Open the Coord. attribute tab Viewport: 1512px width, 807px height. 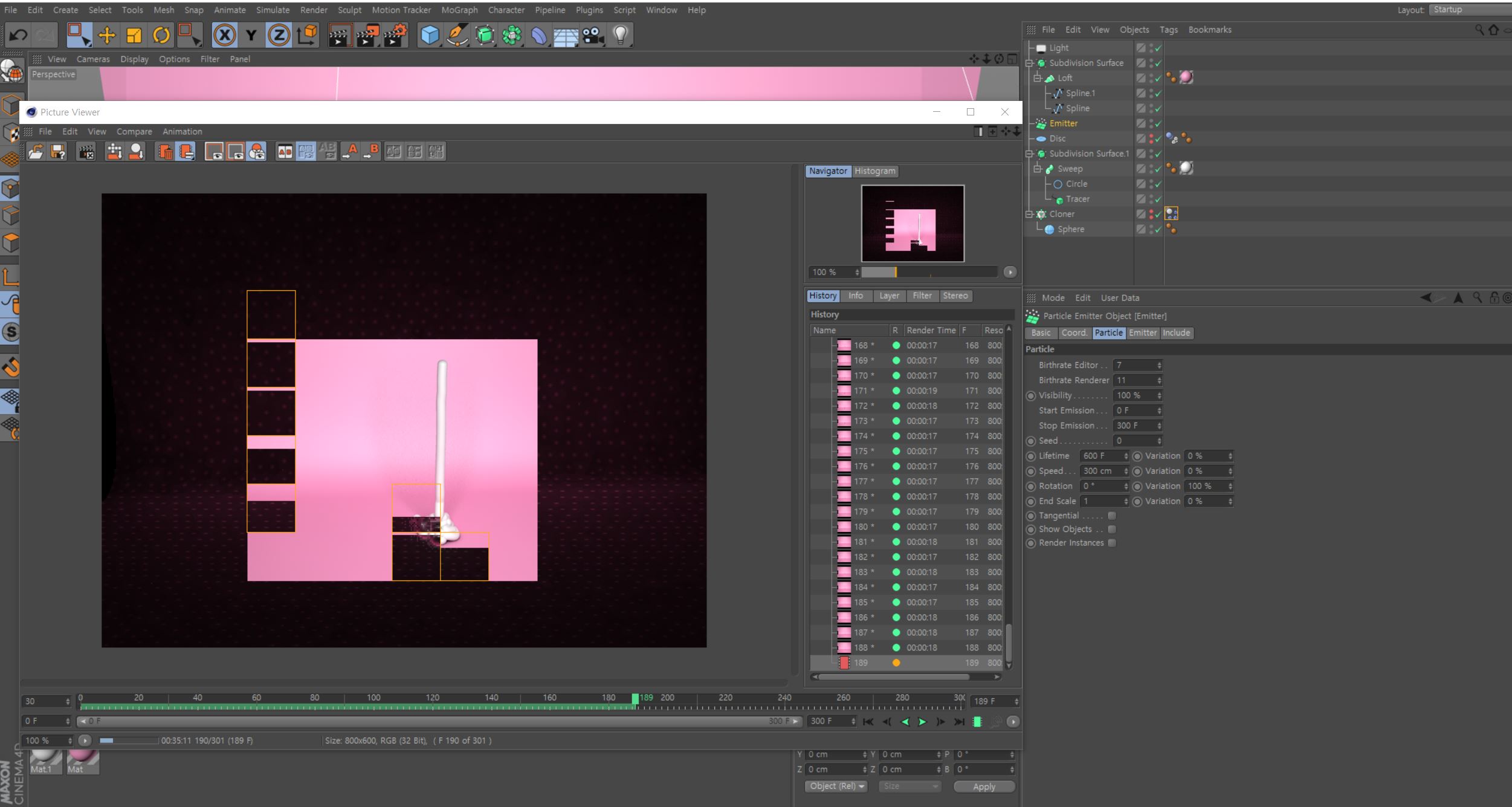[1074, 333]
